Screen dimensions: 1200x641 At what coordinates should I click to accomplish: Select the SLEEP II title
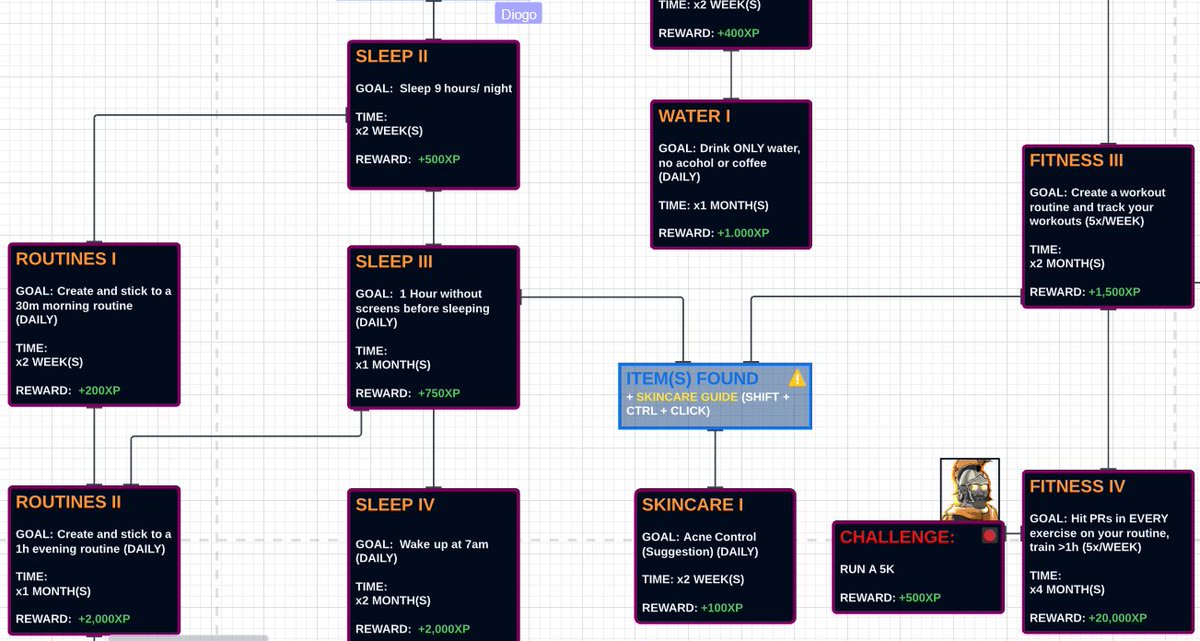pos(392,57)
